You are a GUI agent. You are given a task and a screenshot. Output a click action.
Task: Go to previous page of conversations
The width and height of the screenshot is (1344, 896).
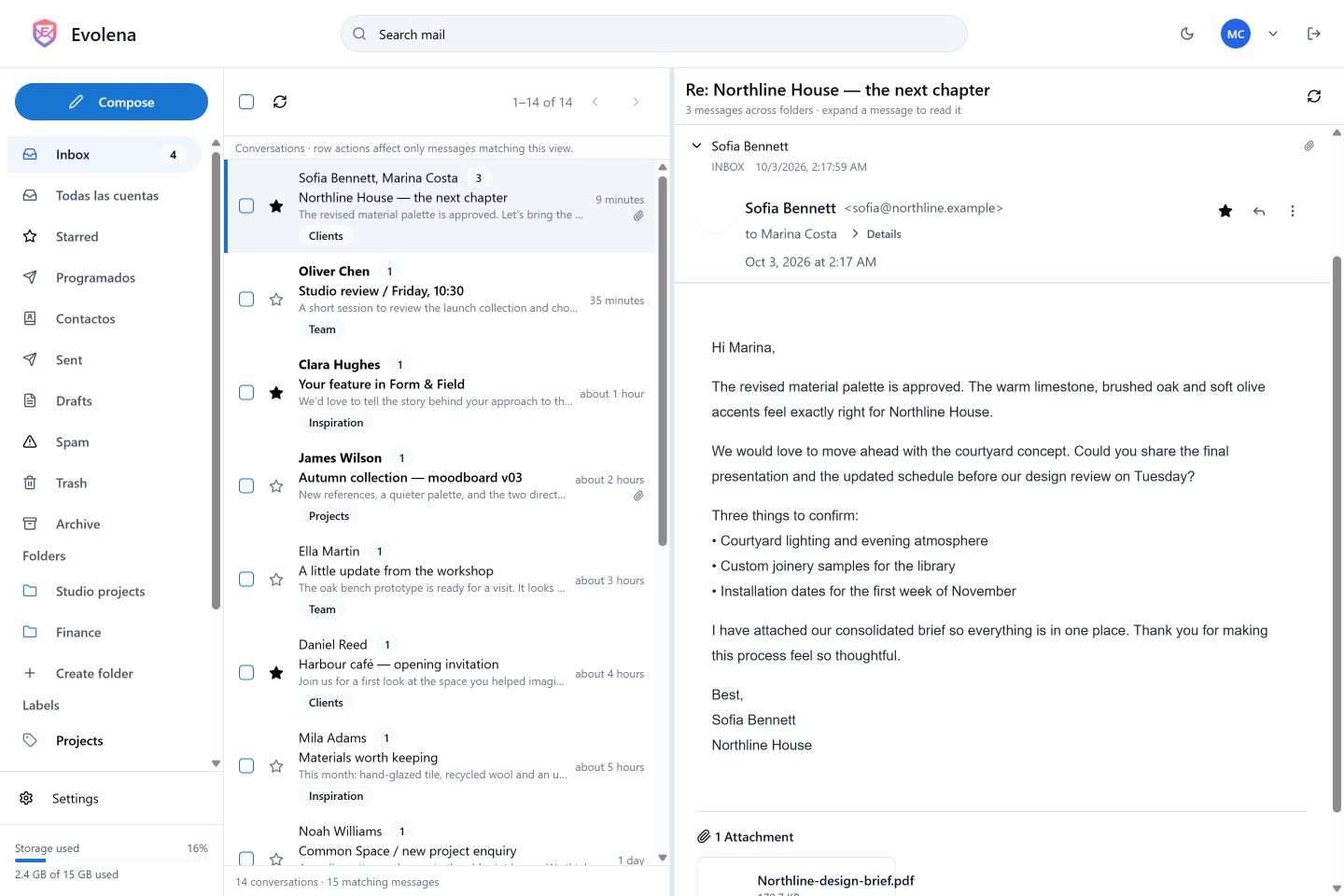click(x=595, y=102)
